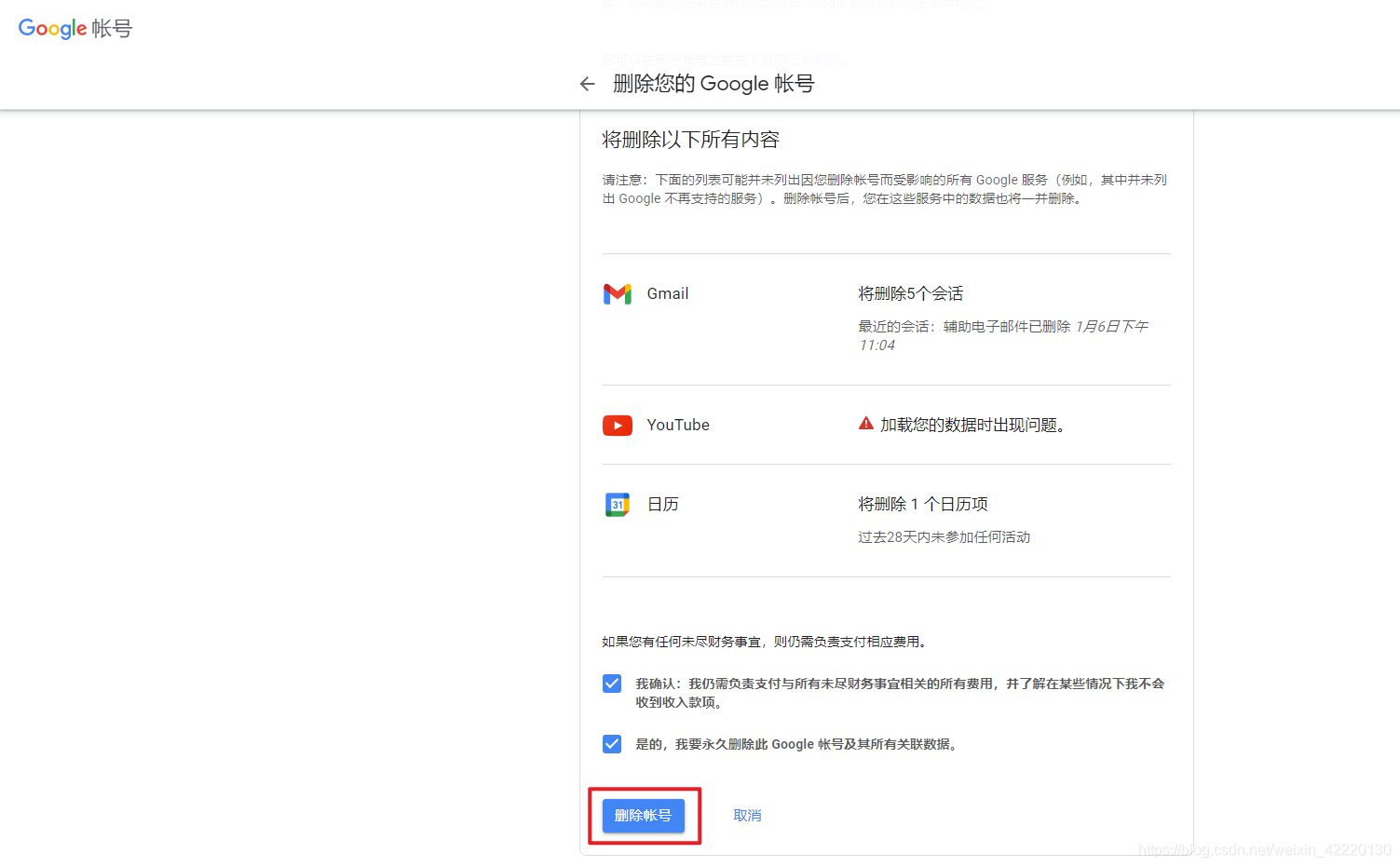Click the 删除帐号 button
1400x867 pixels.
(644, 816)
